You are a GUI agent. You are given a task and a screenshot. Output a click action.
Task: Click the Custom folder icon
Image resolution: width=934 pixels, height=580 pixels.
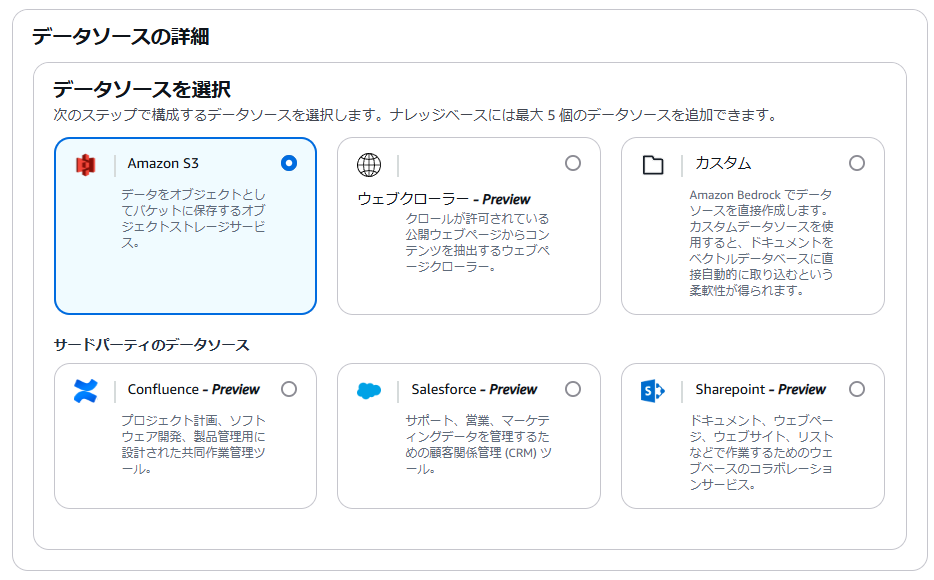pyautogui.click(x=653, y=165)
